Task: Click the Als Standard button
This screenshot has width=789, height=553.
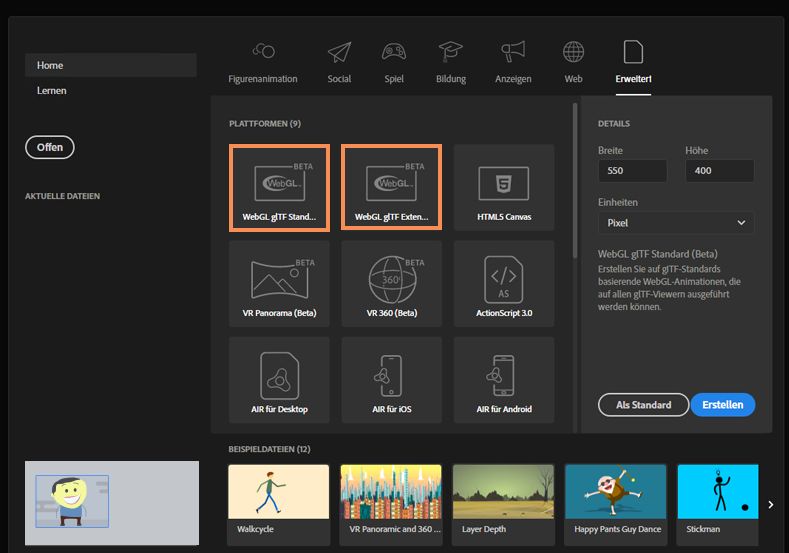Action: [644, 405]
